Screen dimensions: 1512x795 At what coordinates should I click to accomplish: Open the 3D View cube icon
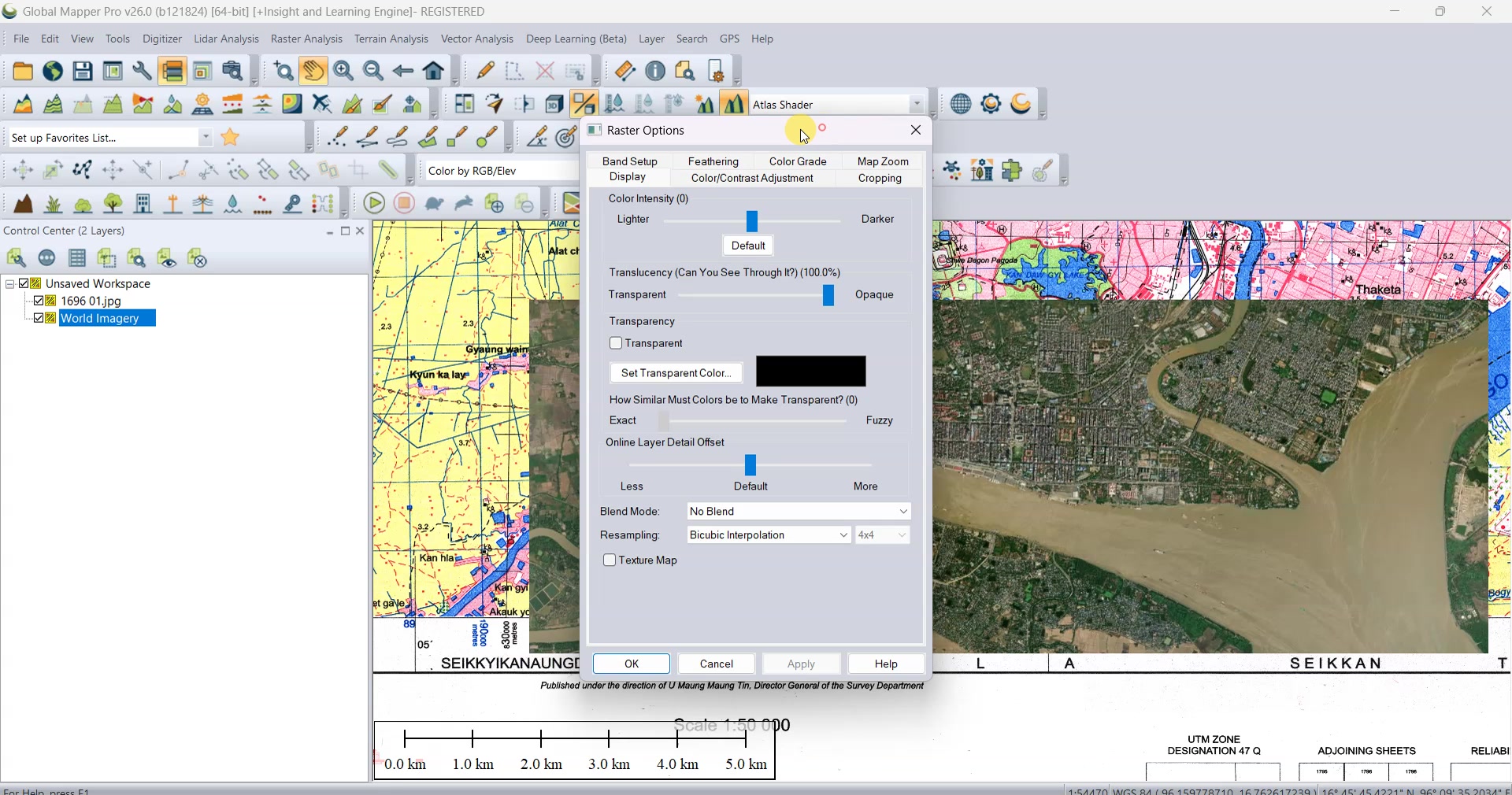pos(554,104)
